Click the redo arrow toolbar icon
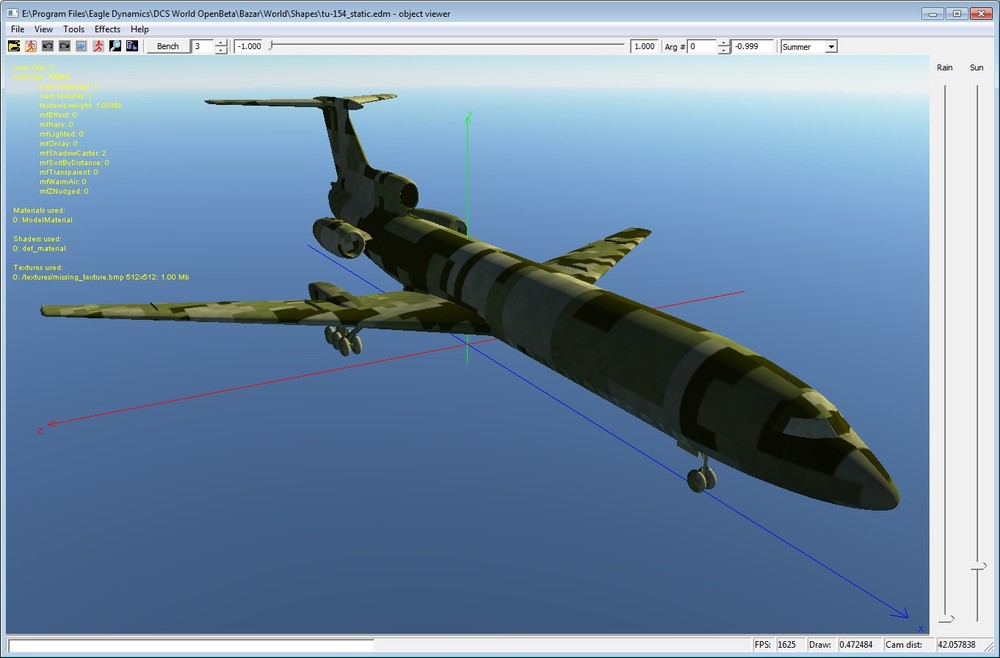Image resolution: width=1000 pixels, height=658 pixels. tap(64, 46)
